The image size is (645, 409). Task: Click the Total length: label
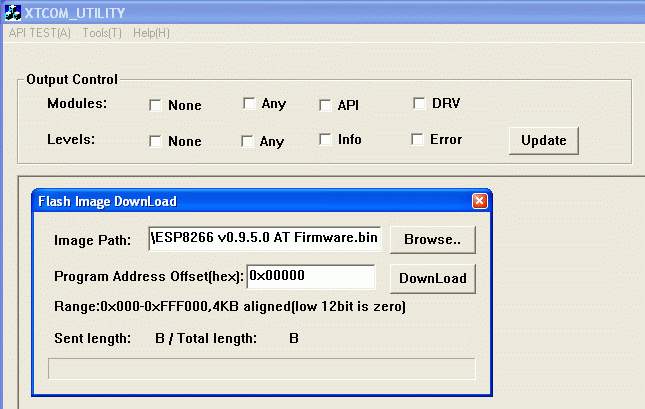(217, 339)
